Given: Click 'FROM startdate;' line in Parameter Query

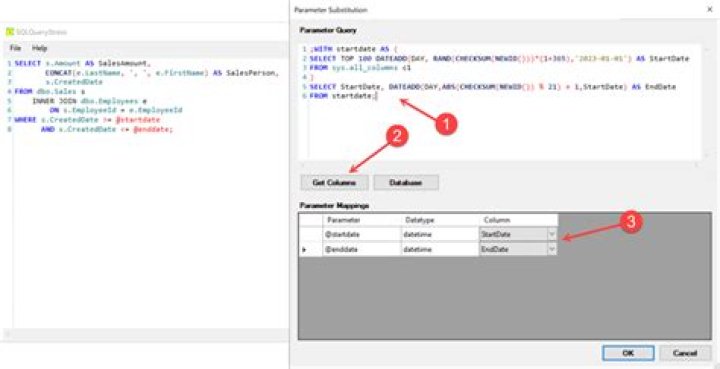Looking at the screenshot, I should click(343, 96).
